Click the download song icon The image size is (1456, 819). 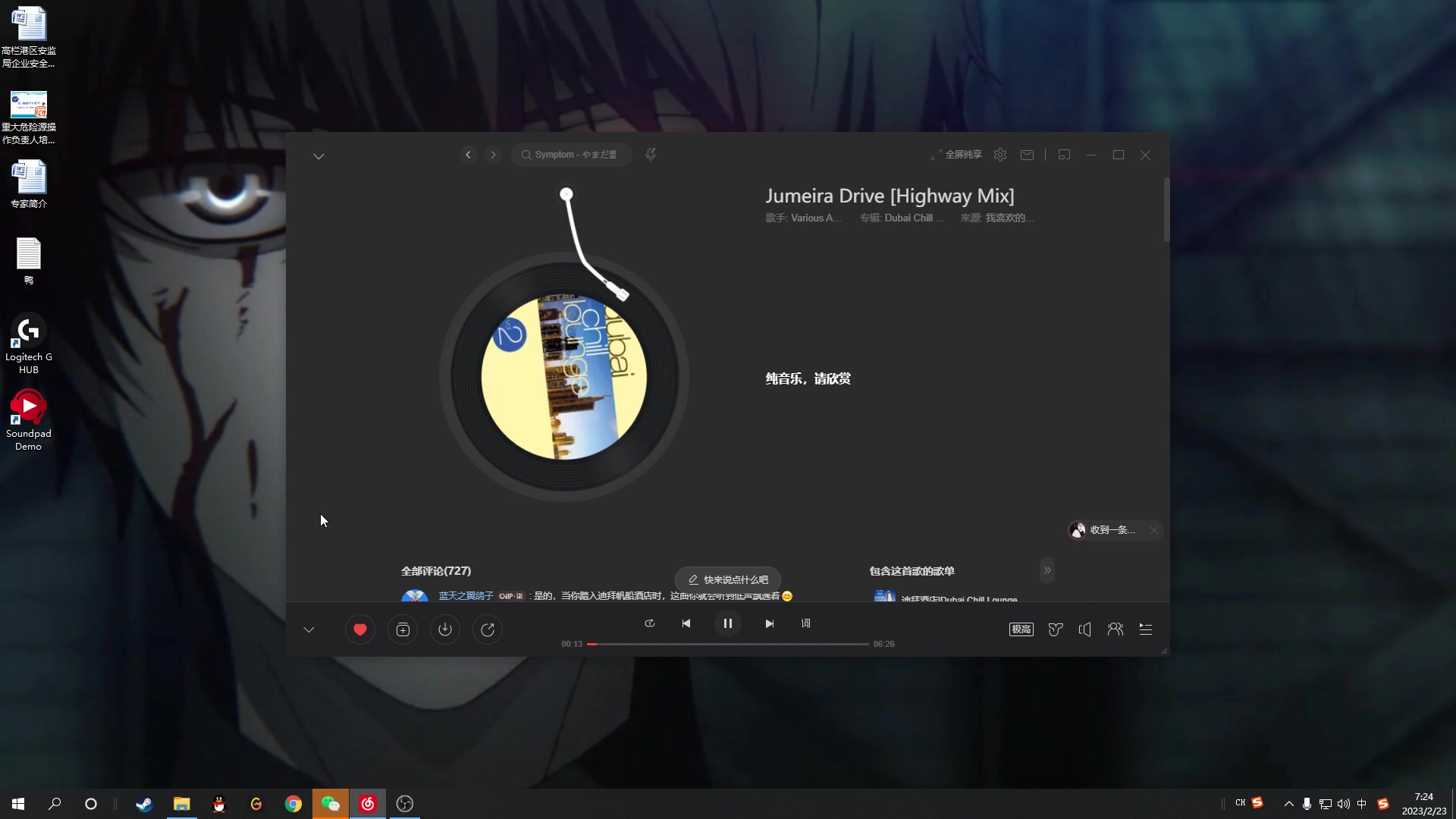point(445,629)
